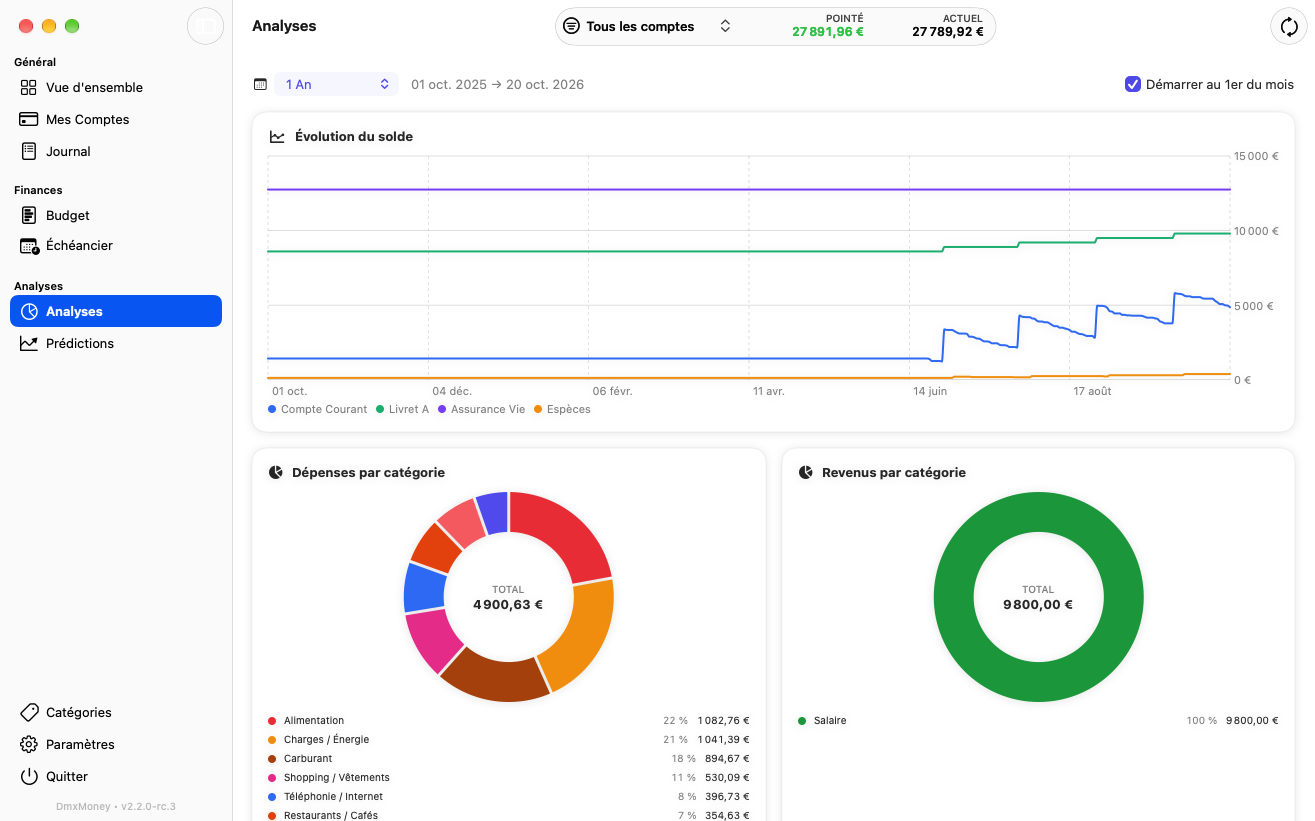Open Catégories at the bottom of sidebar
Image resolution: width=1315 pixels, height=821 pixels.
tap(116, 712)
